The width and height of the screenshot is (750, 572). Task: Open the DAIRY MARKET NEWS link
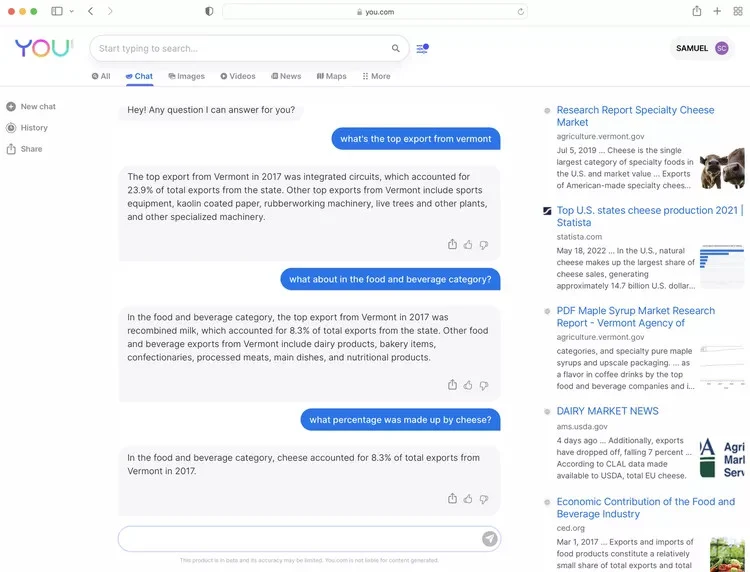click(607, 411)
